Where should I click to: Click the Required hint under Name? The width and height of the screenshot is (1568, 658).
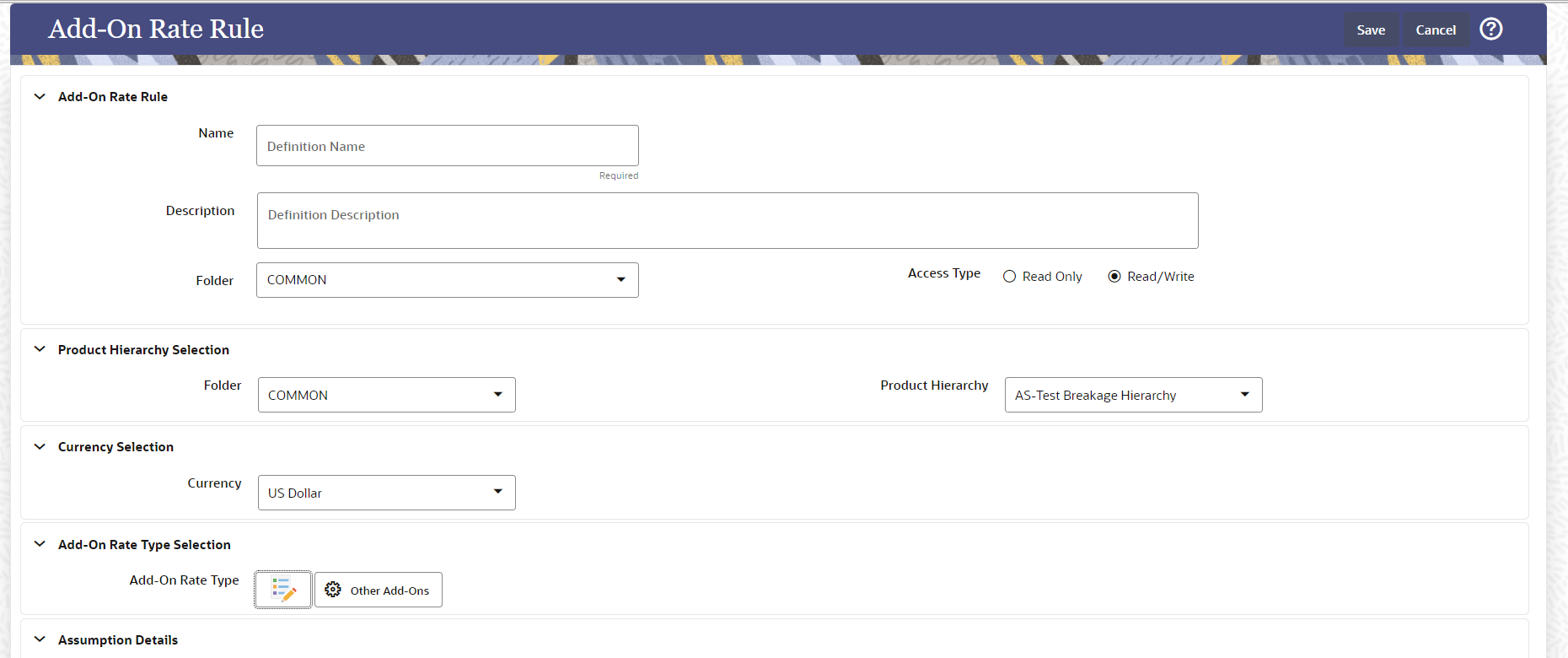tap(619, 175)
